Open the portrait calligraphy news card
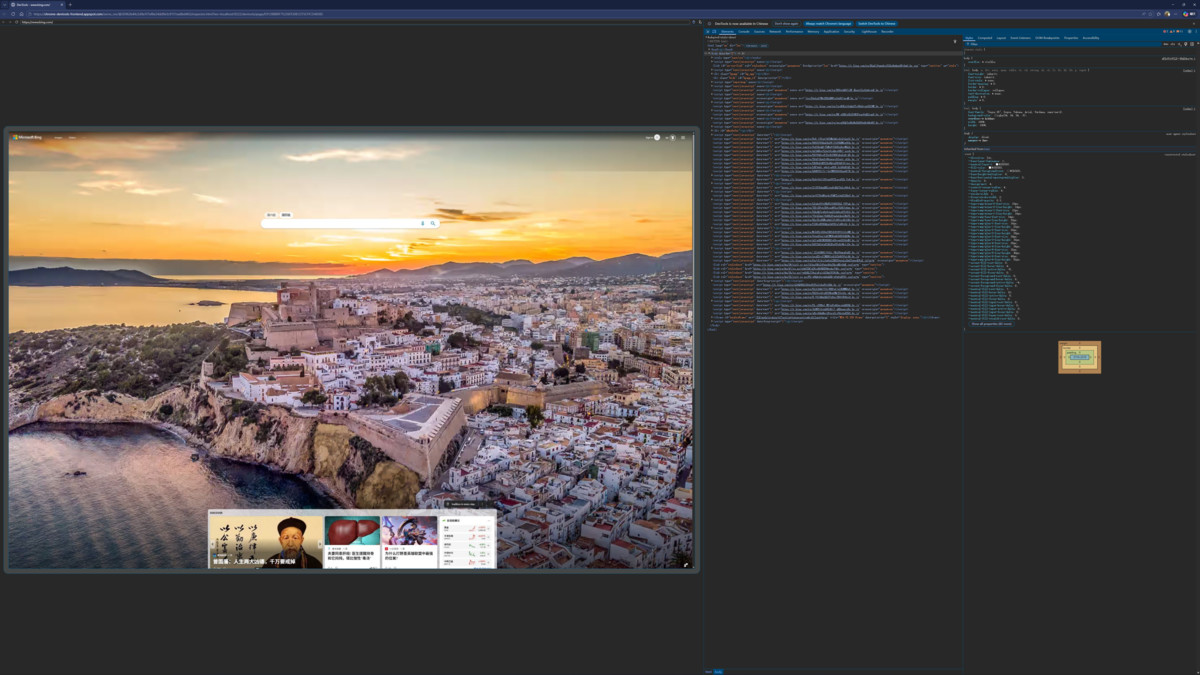Viewport: 1200px width, 675px height. click(x=266, y=542)
